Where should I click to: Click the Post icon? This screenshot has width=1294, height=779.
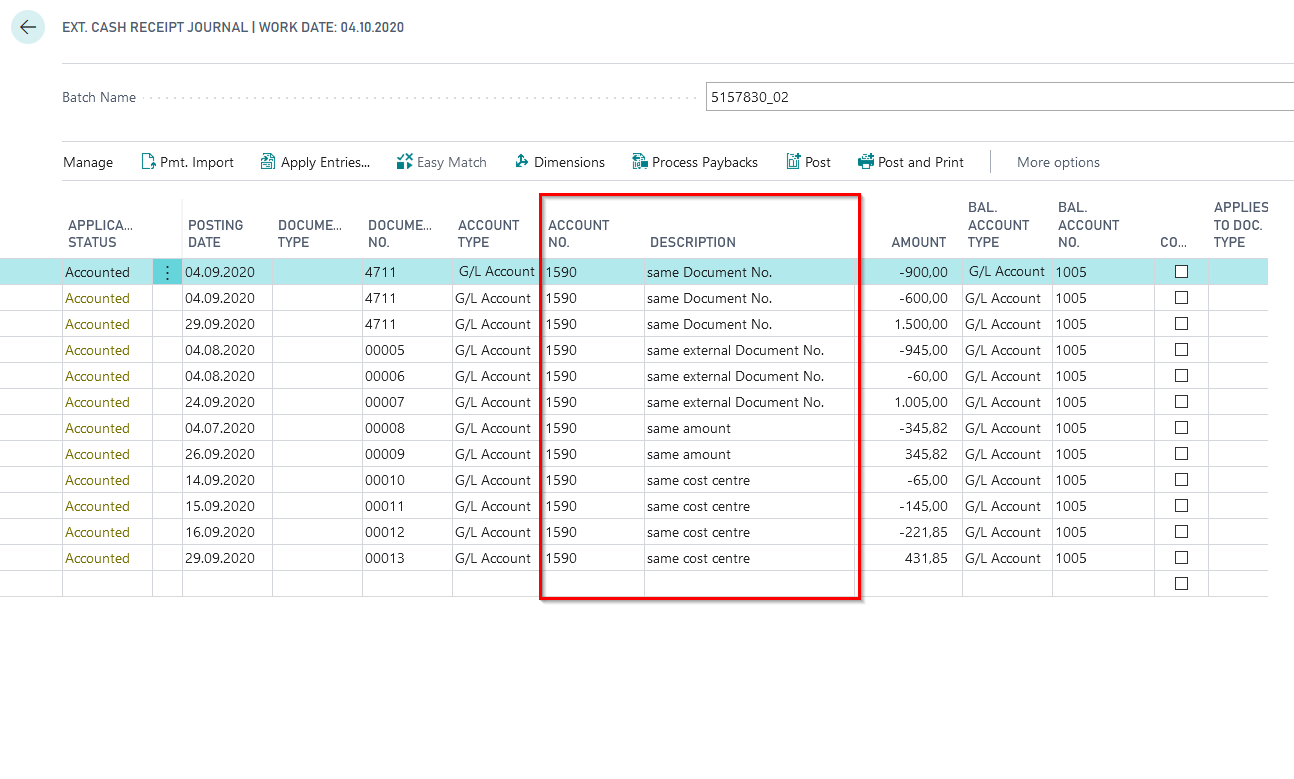click(x=793, y=162)
